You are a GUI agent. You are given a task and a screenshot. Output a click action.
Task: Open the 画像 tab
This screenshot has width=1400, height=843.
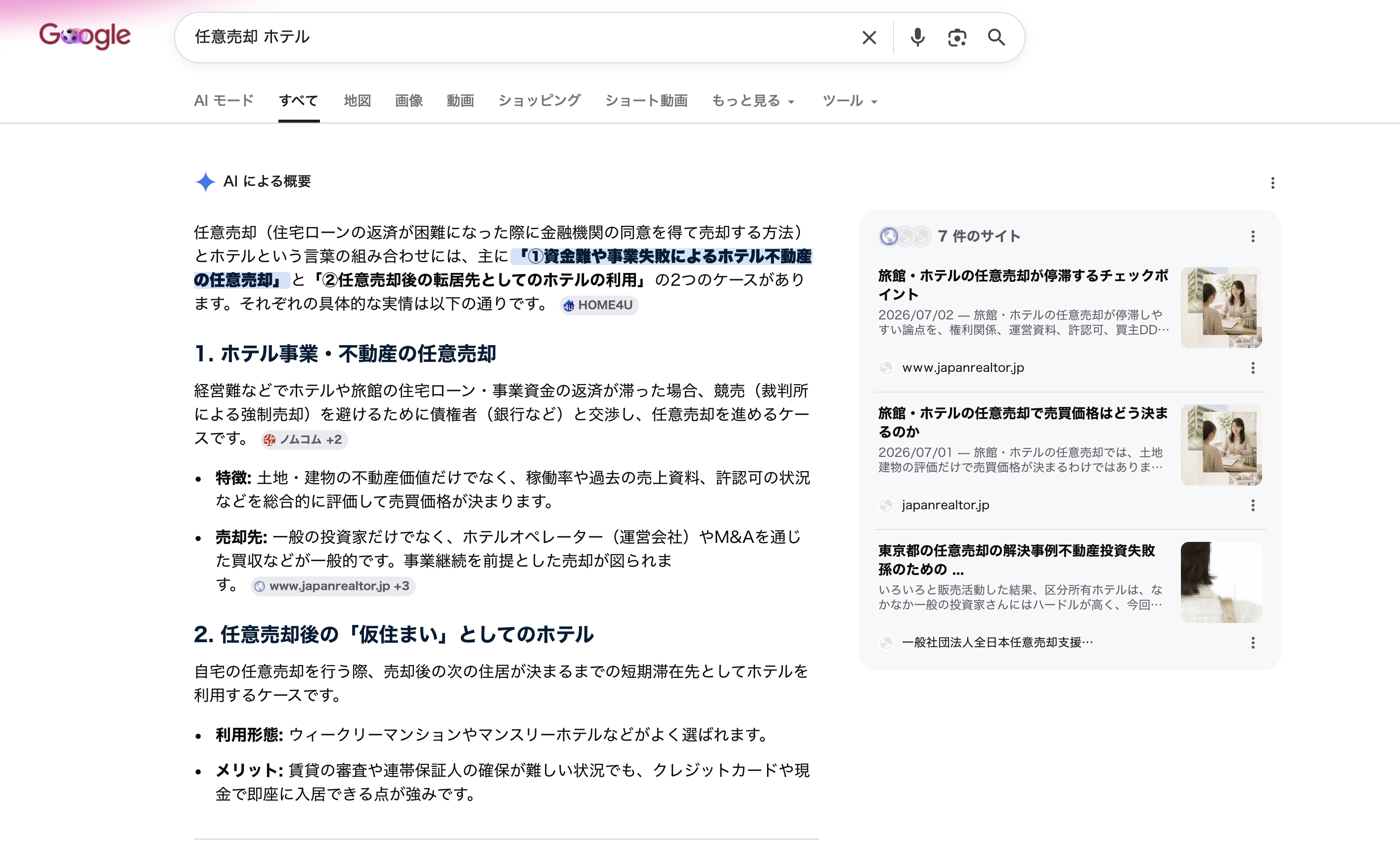408,100
